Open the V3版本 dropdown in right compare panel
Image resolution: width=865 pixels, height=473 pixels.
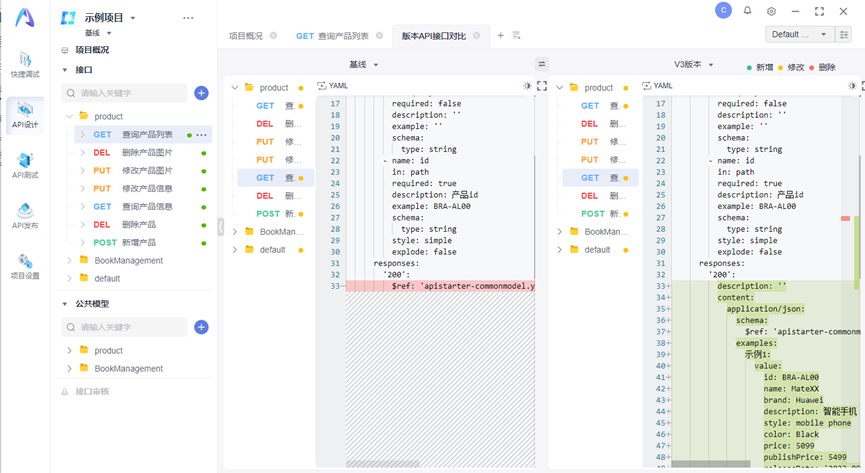click(x=694, y=65)
